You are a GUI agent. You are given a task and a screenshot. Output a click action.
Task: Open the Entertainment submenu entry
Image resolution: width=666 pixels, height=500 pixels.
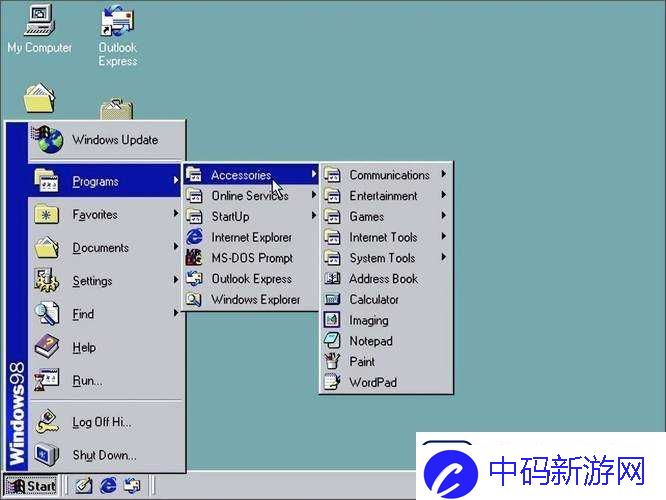[x=386, y=195]
